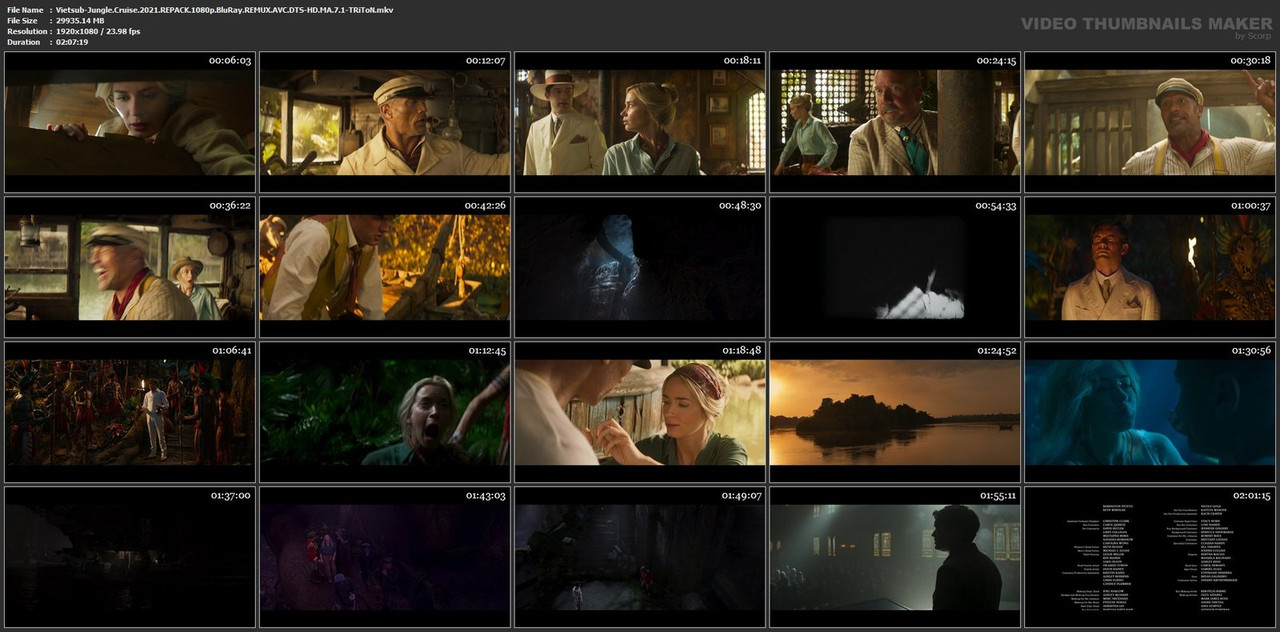Select the thumbnail at 00:12:07
Viewport: 1280px width, 632px height.
384,122
